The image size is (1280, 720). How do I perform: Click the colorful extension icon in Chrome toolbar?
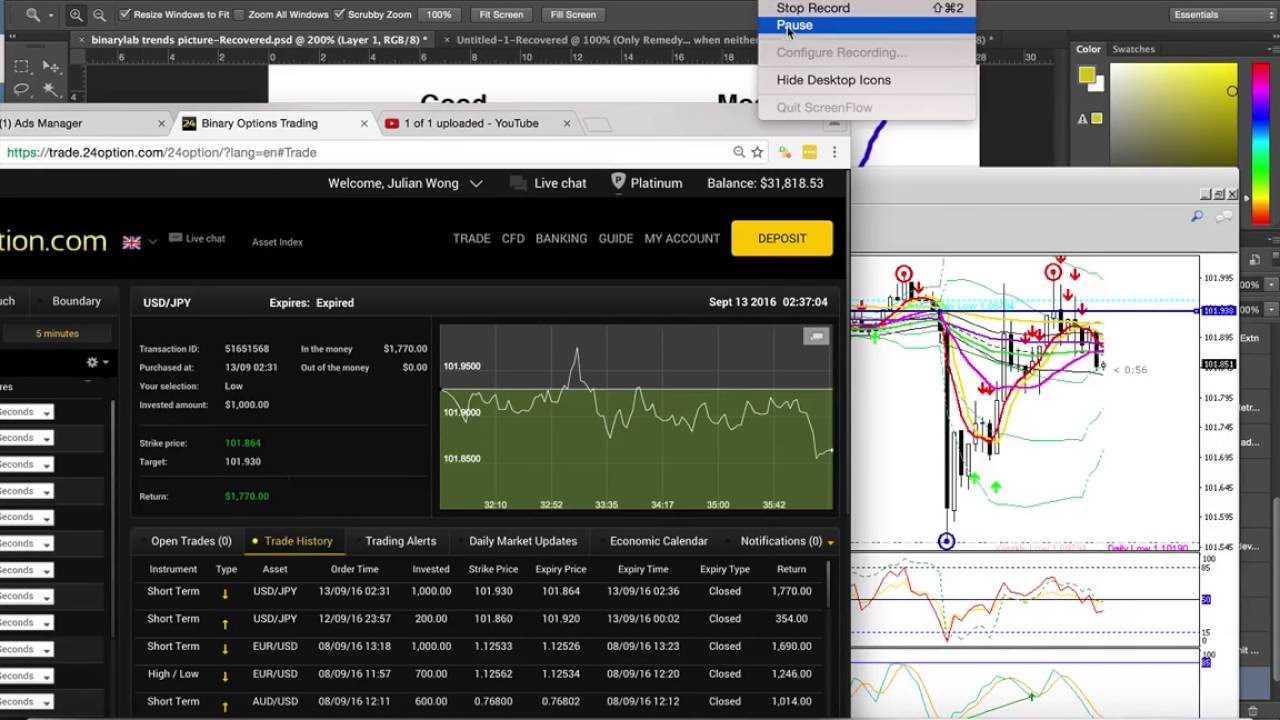tap(786, 152)
